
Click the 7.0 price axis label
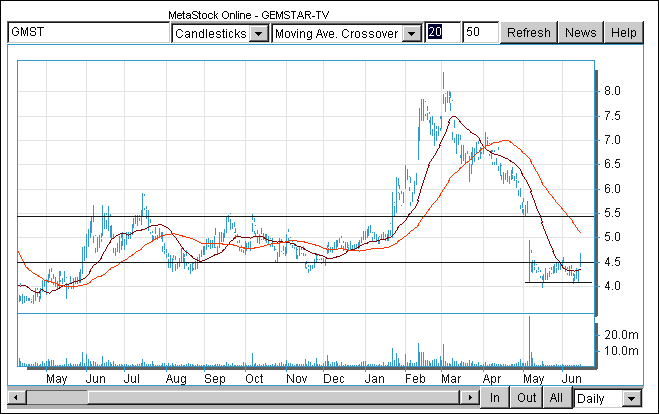(612, 140)
